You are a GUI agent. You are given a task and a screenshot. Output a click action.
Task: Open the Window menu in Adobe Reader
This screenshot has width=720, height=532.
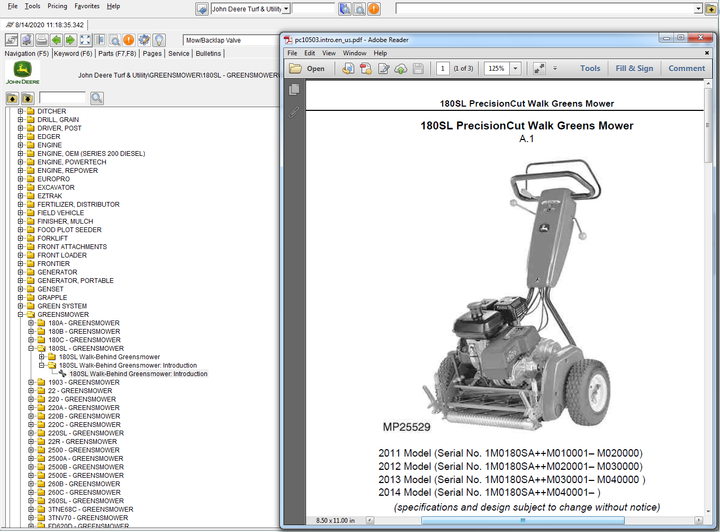pos(354,53)
